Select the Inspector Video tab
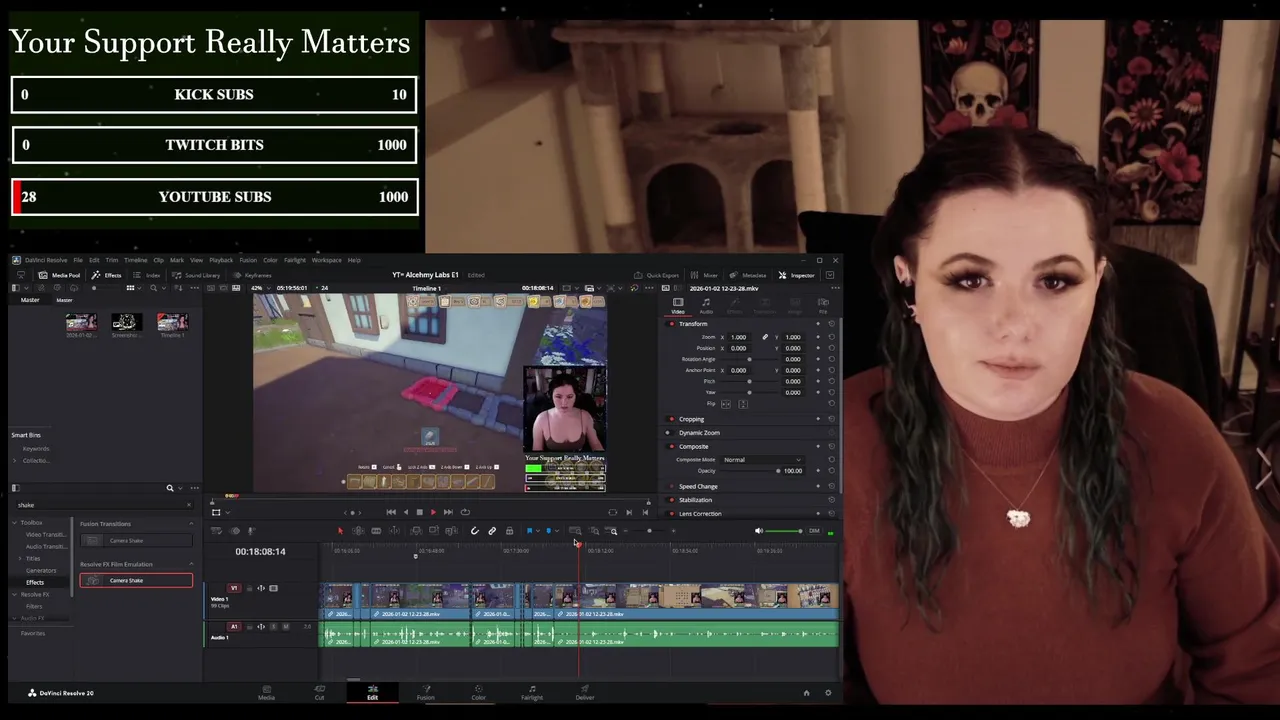This screenshot has width=1280, height=720. click(677, 305)
